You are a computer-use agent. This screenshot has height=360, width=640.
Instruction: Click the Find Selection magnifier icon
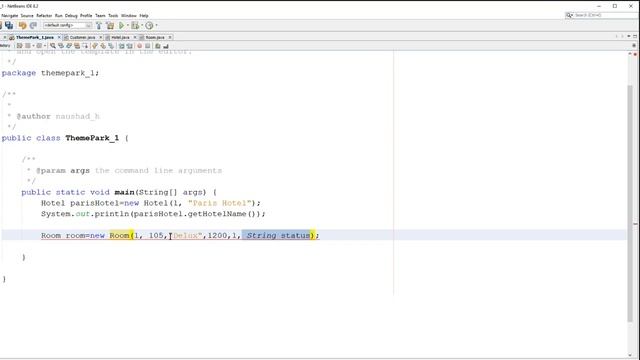(53, 46)
